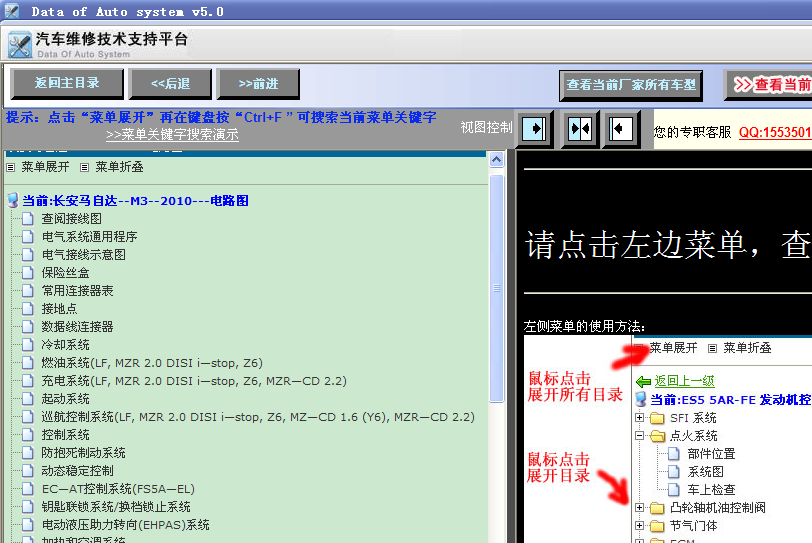The width and height of the screenshot is (812, 543).
Task: Select 系统图 under 点火系统
Action: click(705, 472)
